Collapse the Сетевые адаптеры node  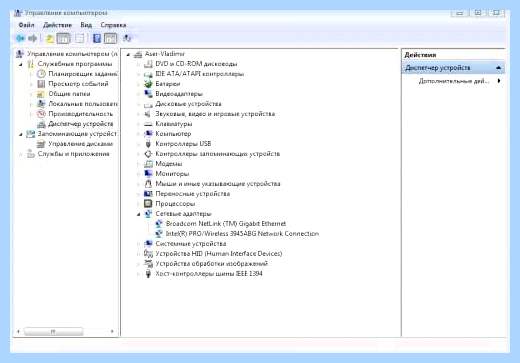[x=138, y=214]
